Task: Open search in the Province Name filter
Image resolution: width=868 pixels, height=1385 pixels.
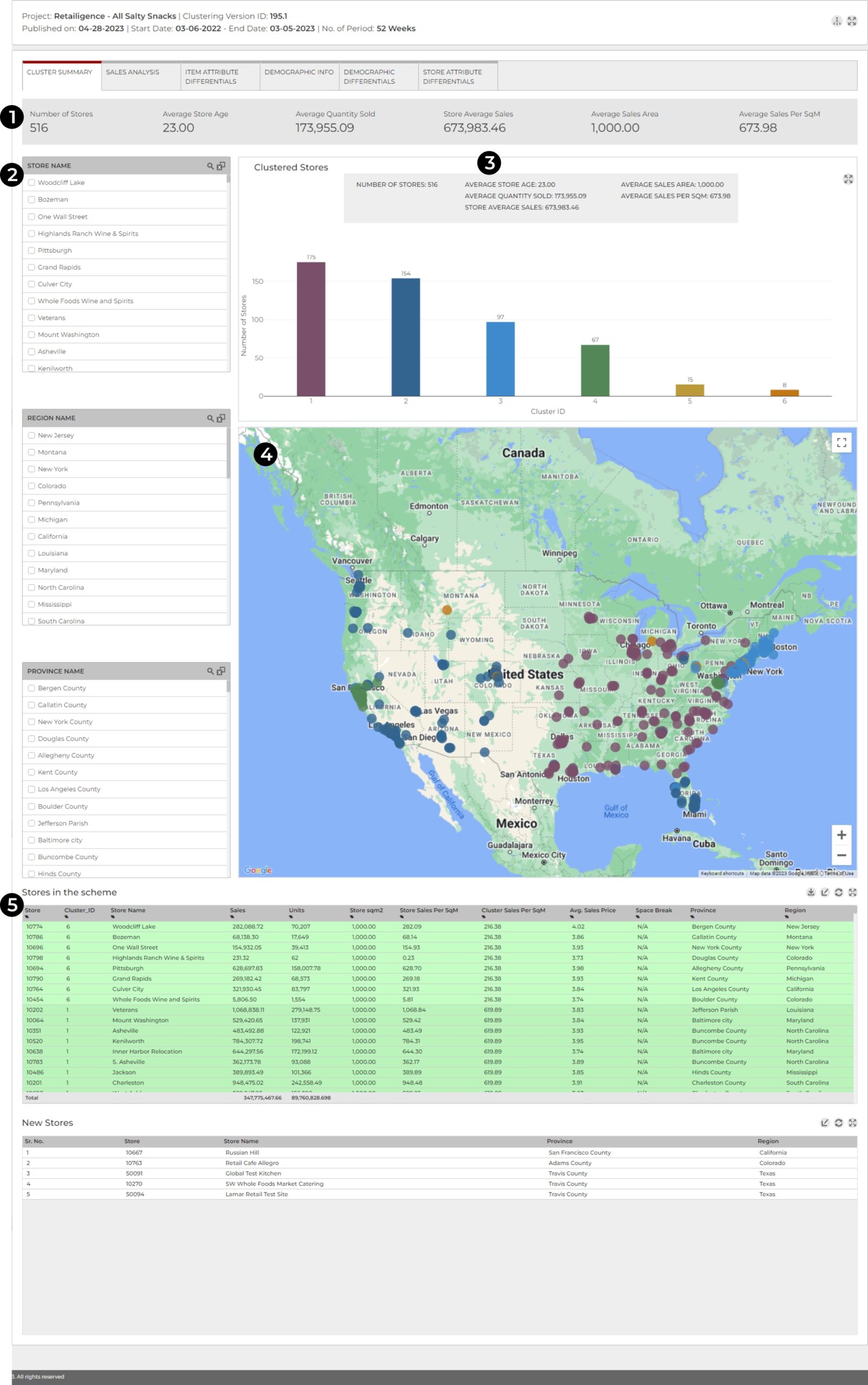Action: pyautogui.click(x=210, y=671)
